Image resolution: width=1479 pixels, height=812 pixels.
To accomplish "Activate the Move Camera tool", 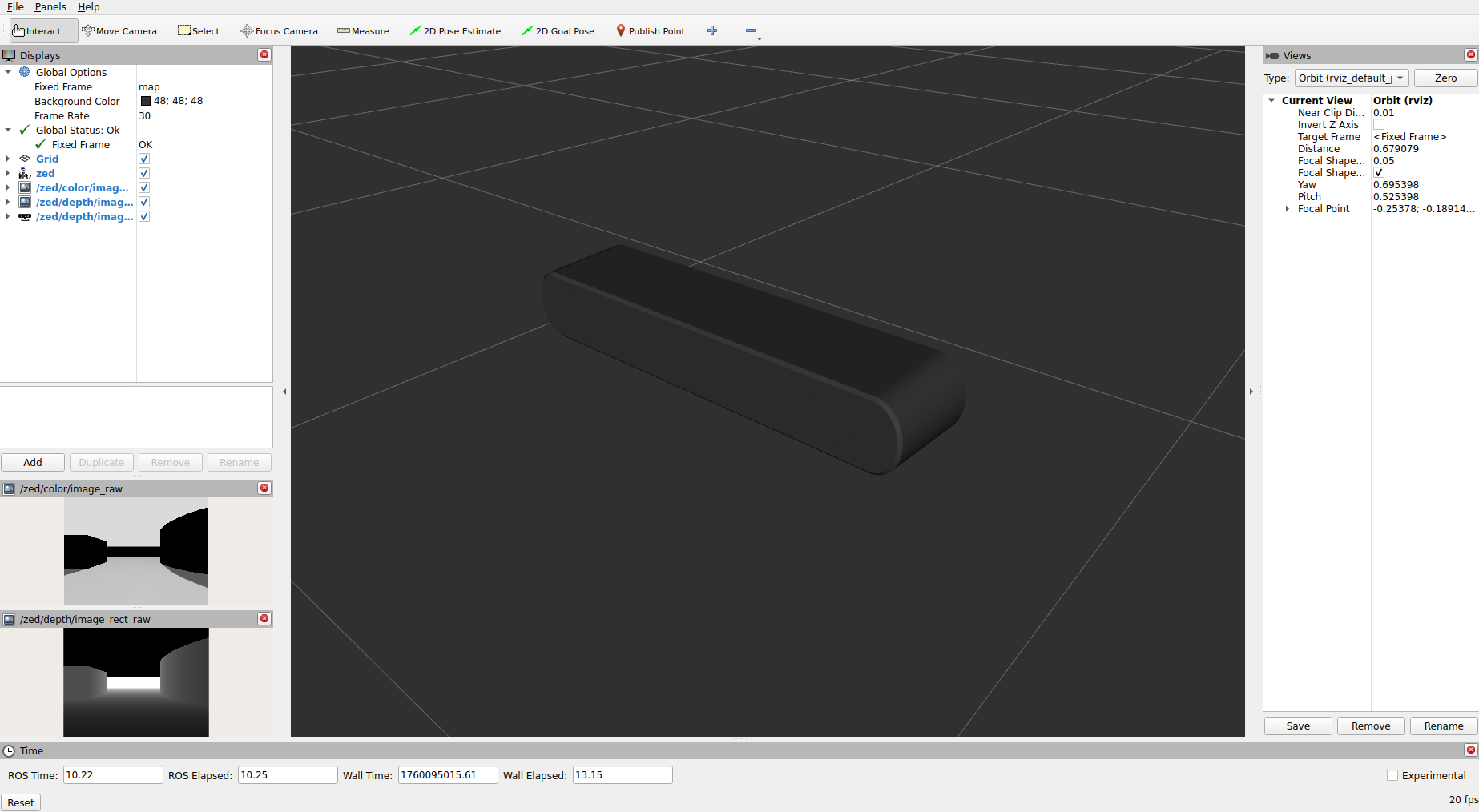I will pos(119,31).
